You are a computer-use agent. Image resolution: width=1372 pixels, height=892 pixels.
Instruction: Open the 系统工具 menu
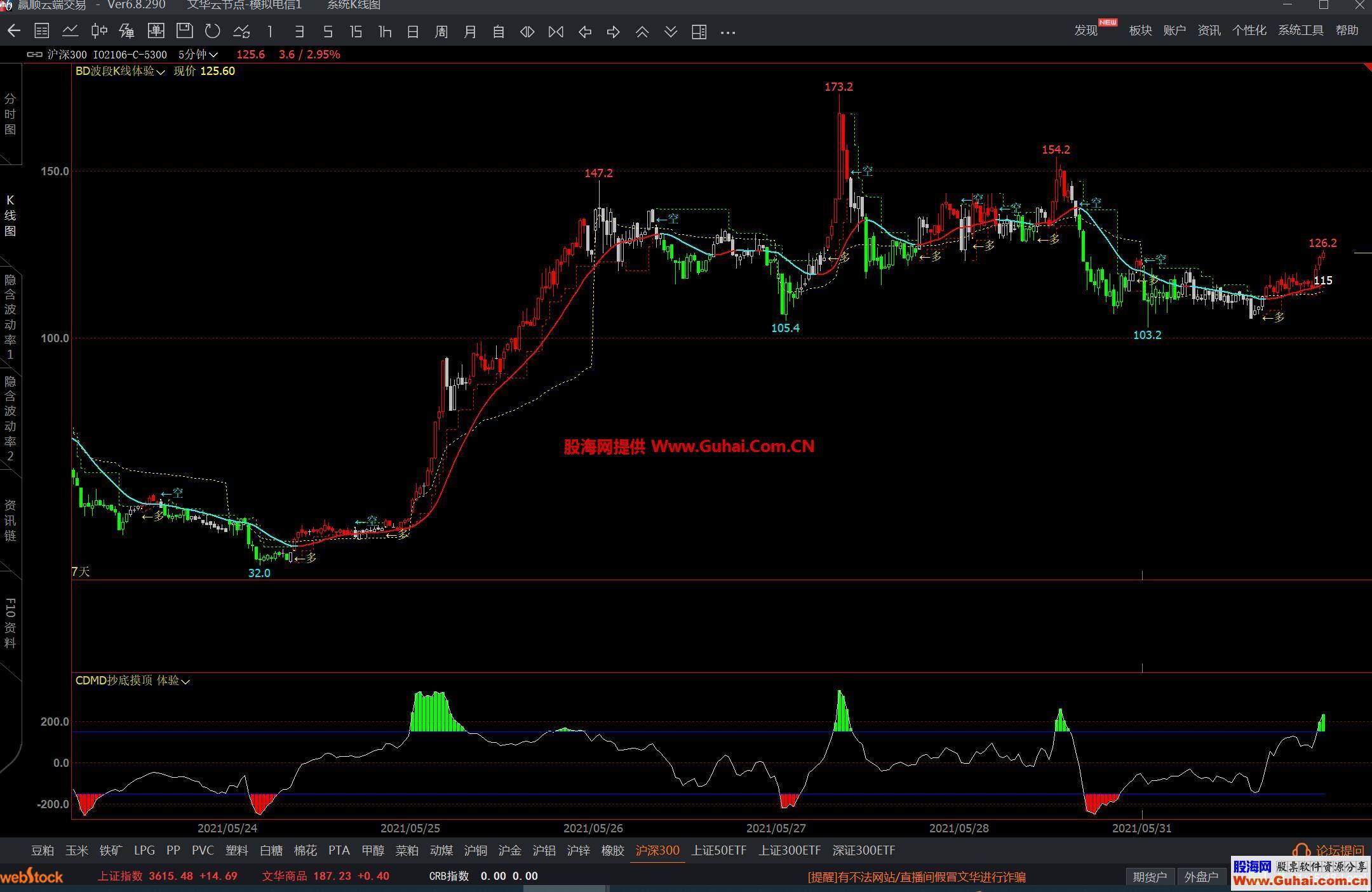tap(1300, 30)
